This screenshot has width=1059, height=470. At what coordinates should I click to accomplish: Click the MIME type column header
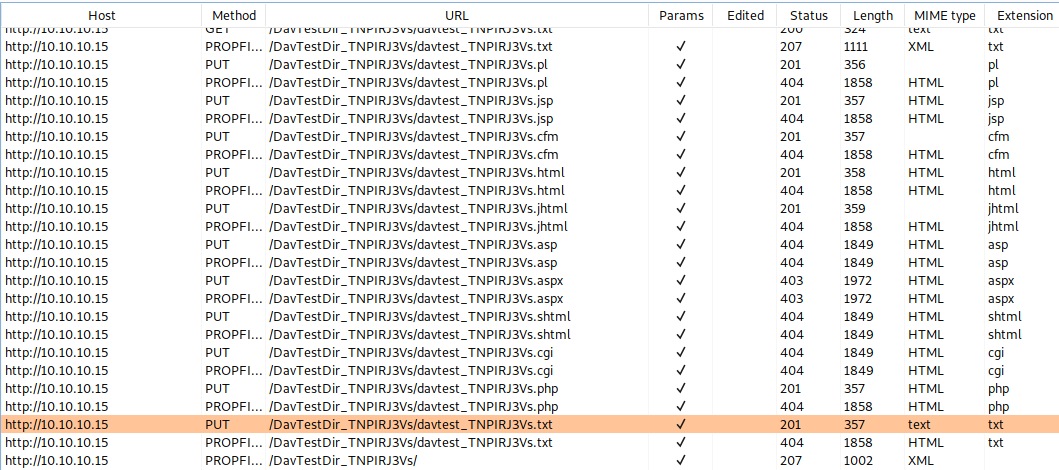(x=944, y=15)
